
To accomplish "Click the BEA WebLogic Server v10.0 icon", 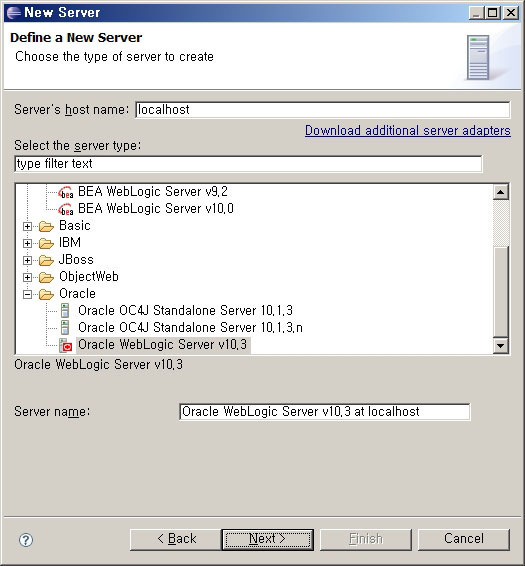I will click(x=66, y=209).
